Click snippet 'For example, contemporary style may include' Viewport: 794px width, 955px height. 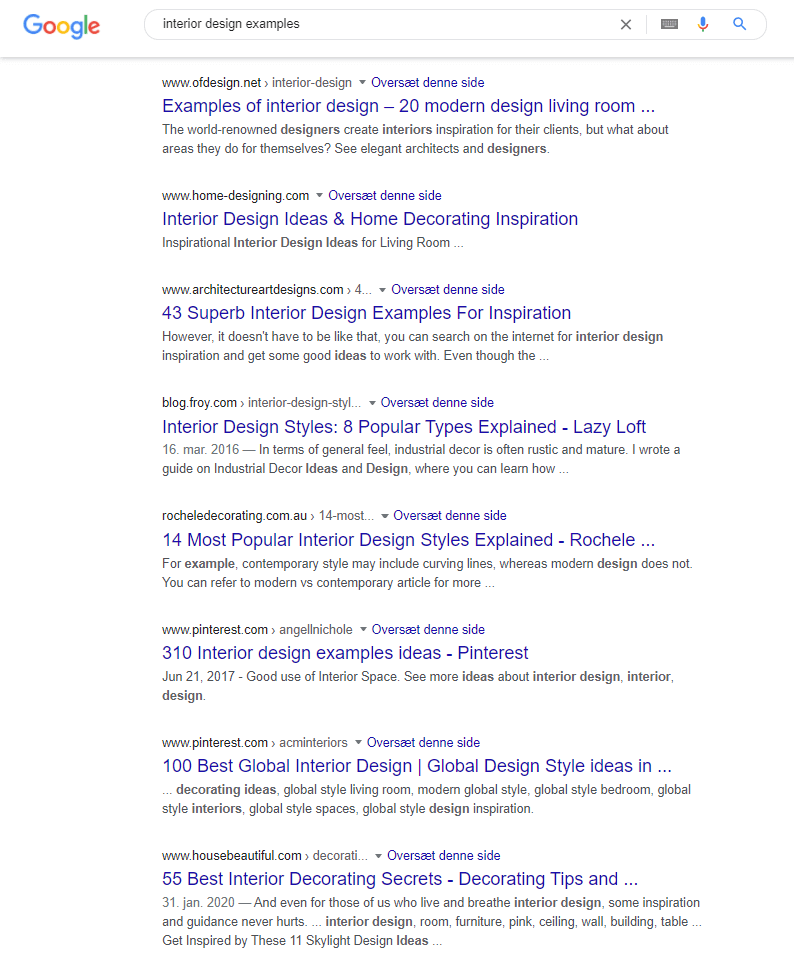click(x=427, y=573)
